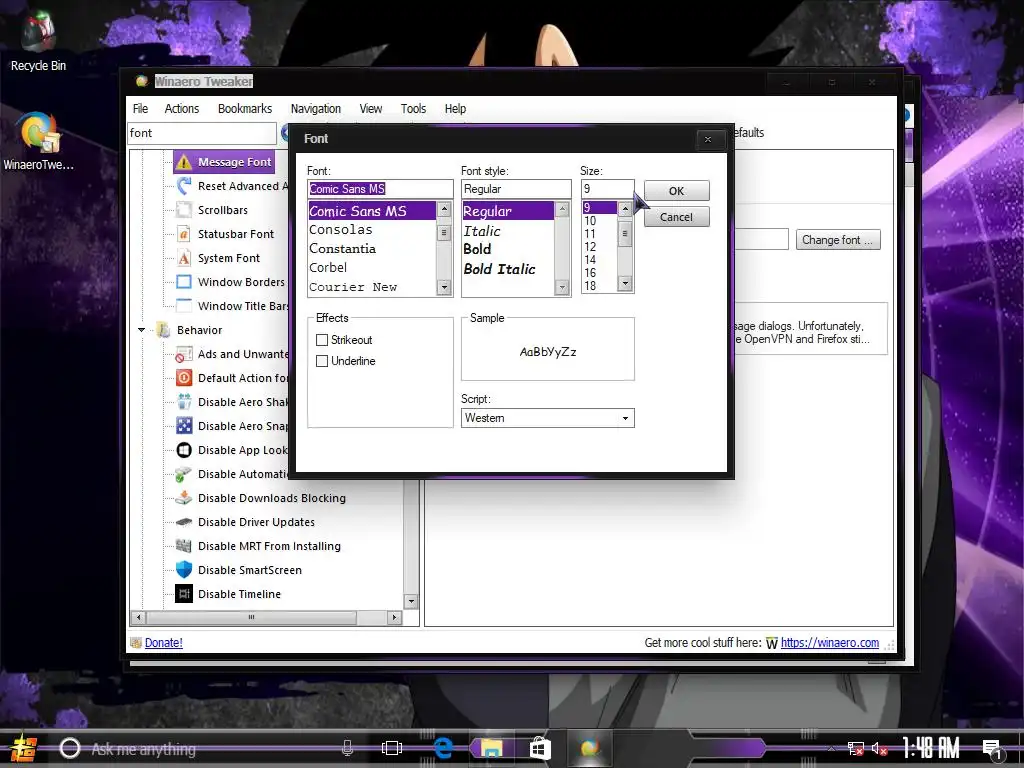Select Consolas in the font list
Image resolution: width=1024 pixels, height=768 pixels.
pos(341,230)
